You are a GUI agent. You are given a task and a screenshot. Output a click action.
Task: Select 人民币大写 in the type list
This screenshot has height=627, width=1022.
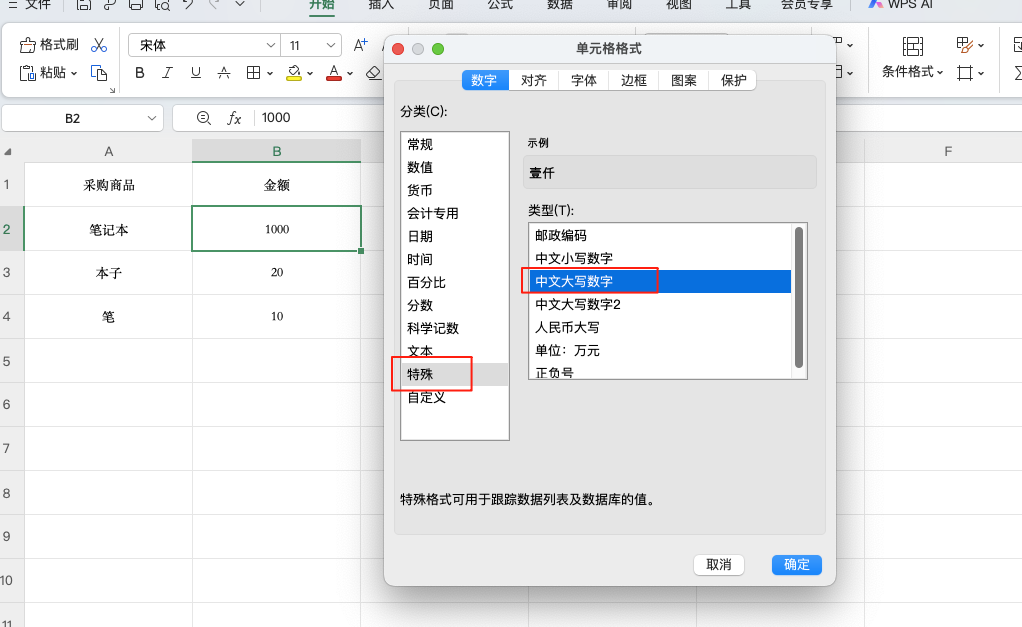(x=567, y=327)
